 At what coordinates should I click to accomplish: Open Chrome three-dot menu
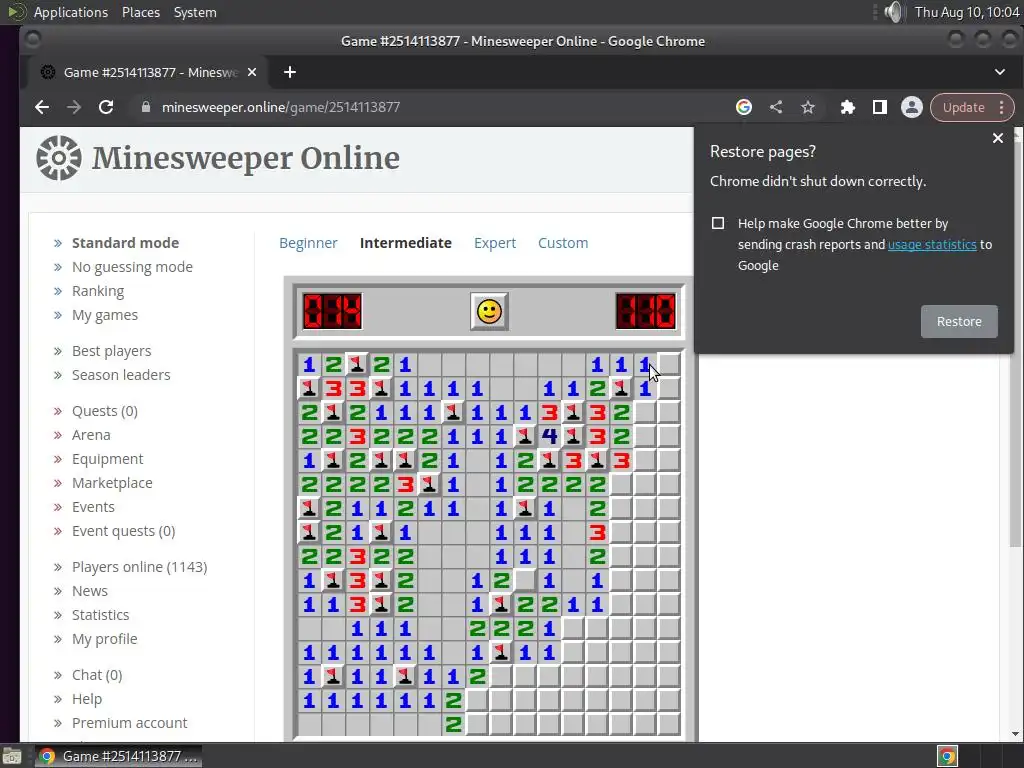click(1001, 107)
